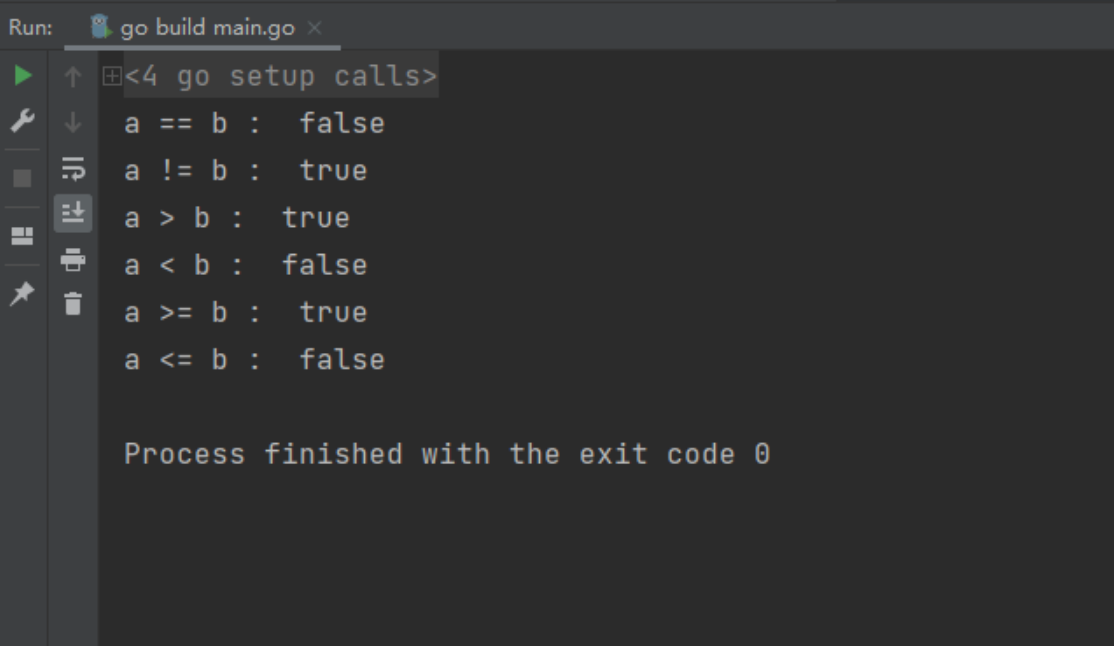Click the Print console output icon
The image size is (1114, 646).
tap(73, 259)
